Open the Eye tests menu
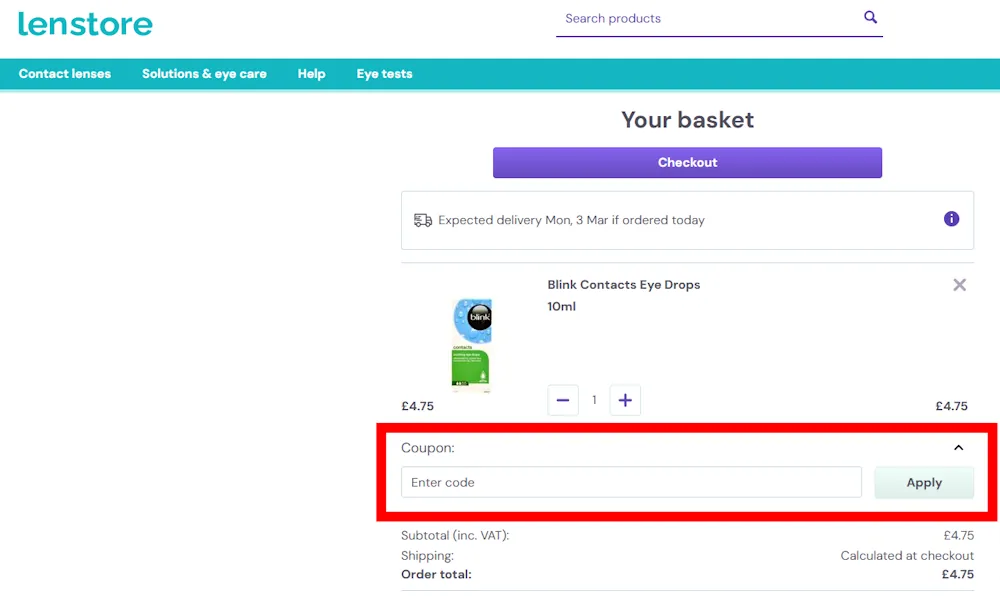The image size is (1000, 598). (385, 74)
